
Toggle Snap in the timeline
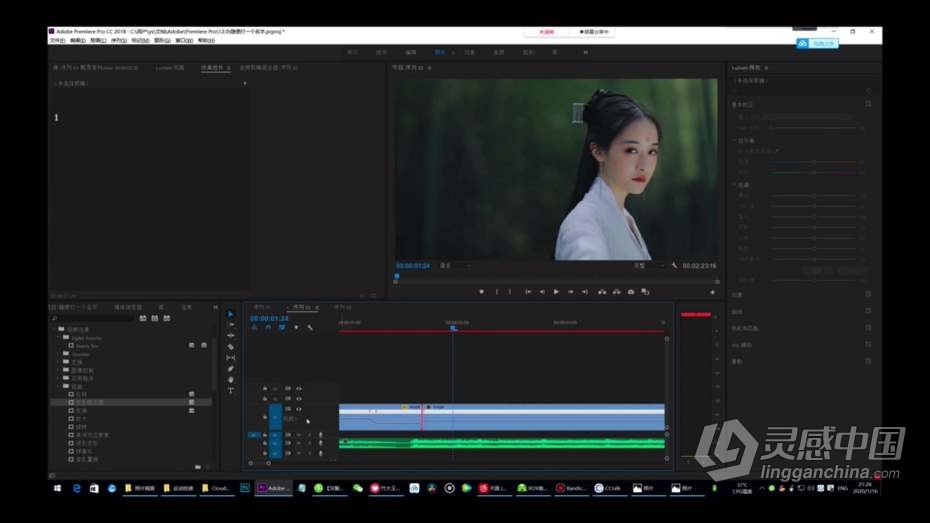(x=268, y=327)
